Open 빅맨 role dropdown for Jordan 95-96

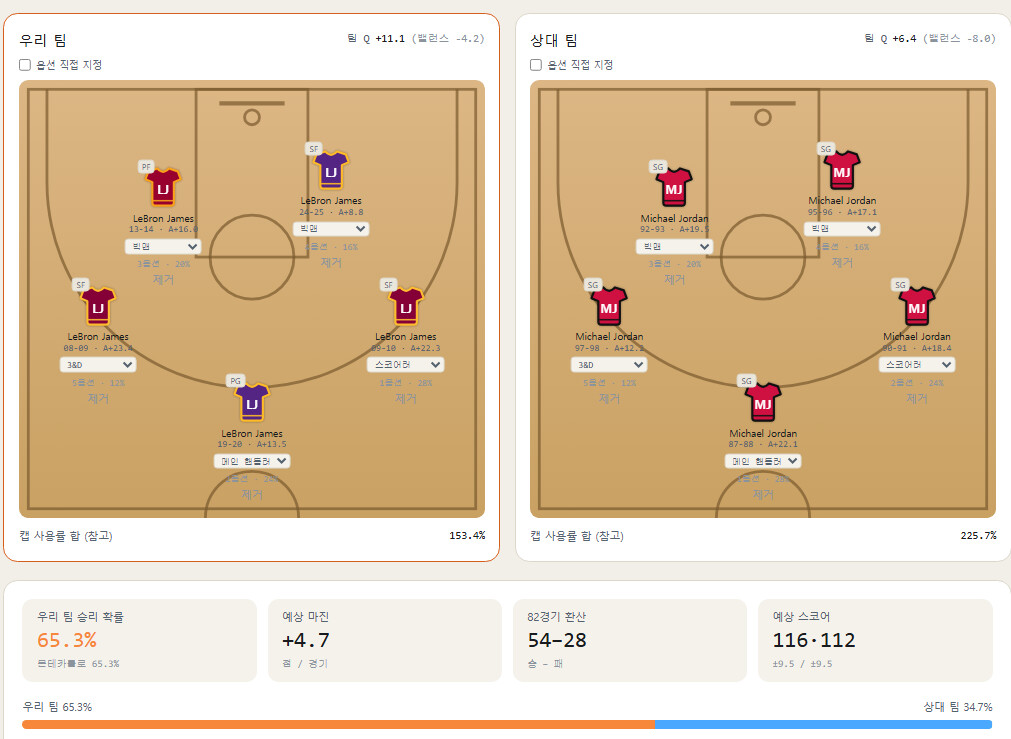pyautogui.click(x=842, y=228)
